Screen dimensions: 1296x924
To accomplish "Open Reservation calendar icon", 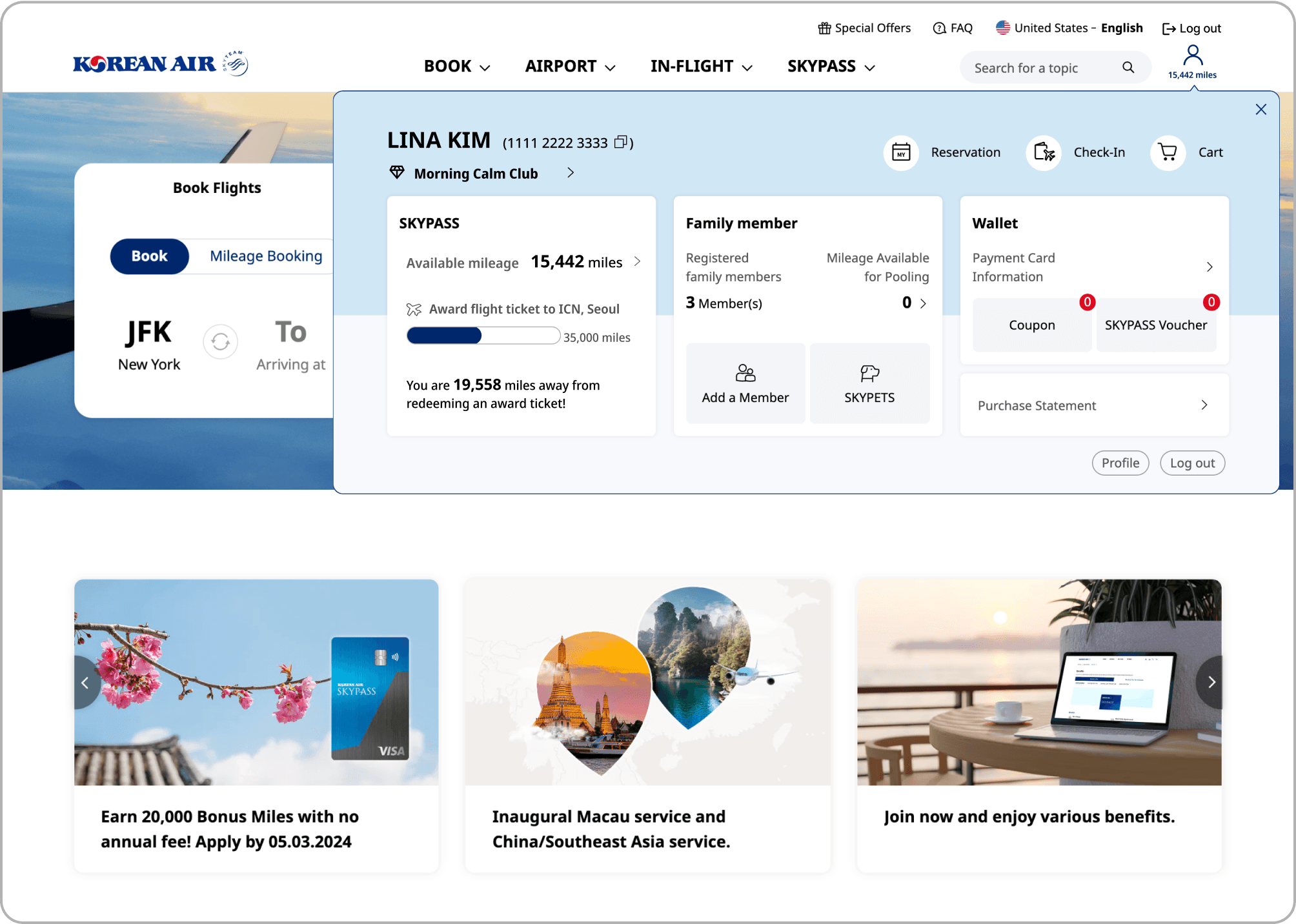I will 901,153.
